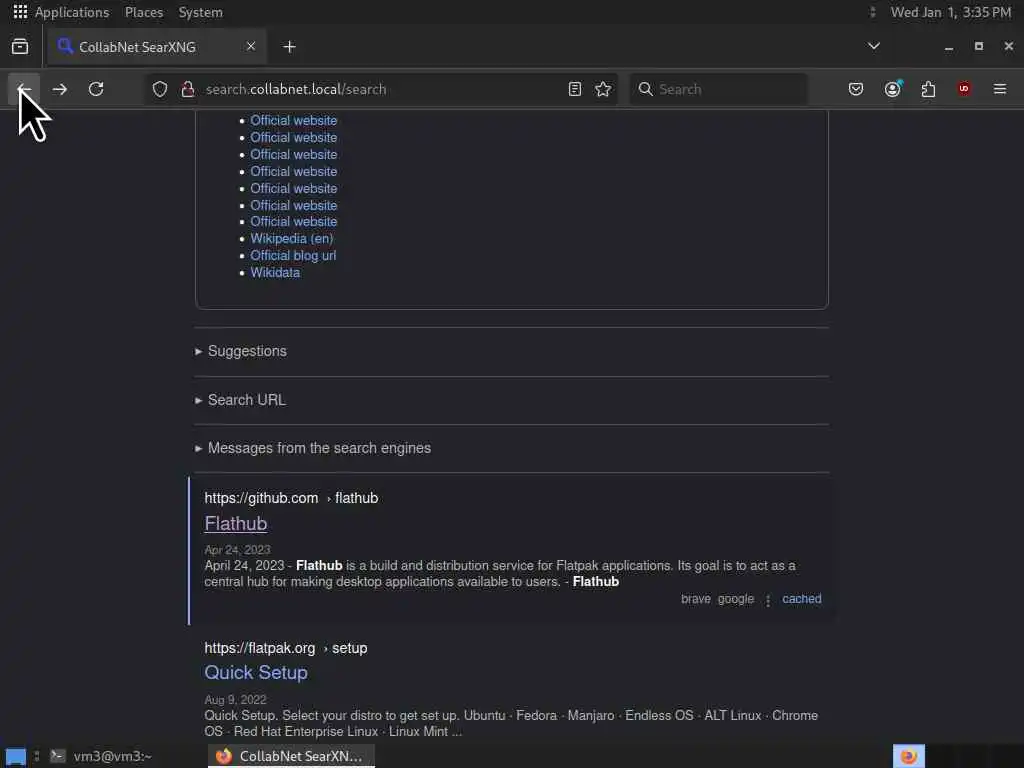Open uBlock Origin extension popup
This screenshot has width=1024, height=768.
point(964,89)
